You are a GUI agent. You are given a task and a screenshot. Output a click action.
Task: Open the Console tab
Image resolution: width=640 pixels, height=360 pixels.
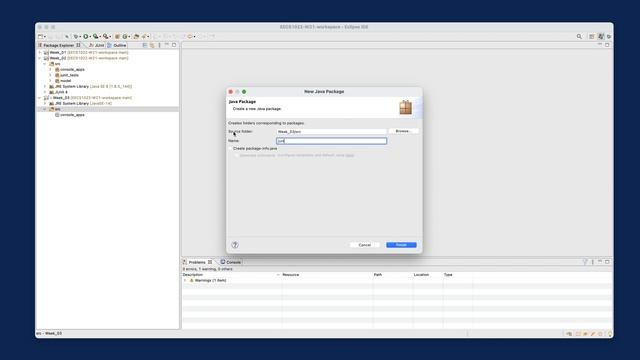231,262
